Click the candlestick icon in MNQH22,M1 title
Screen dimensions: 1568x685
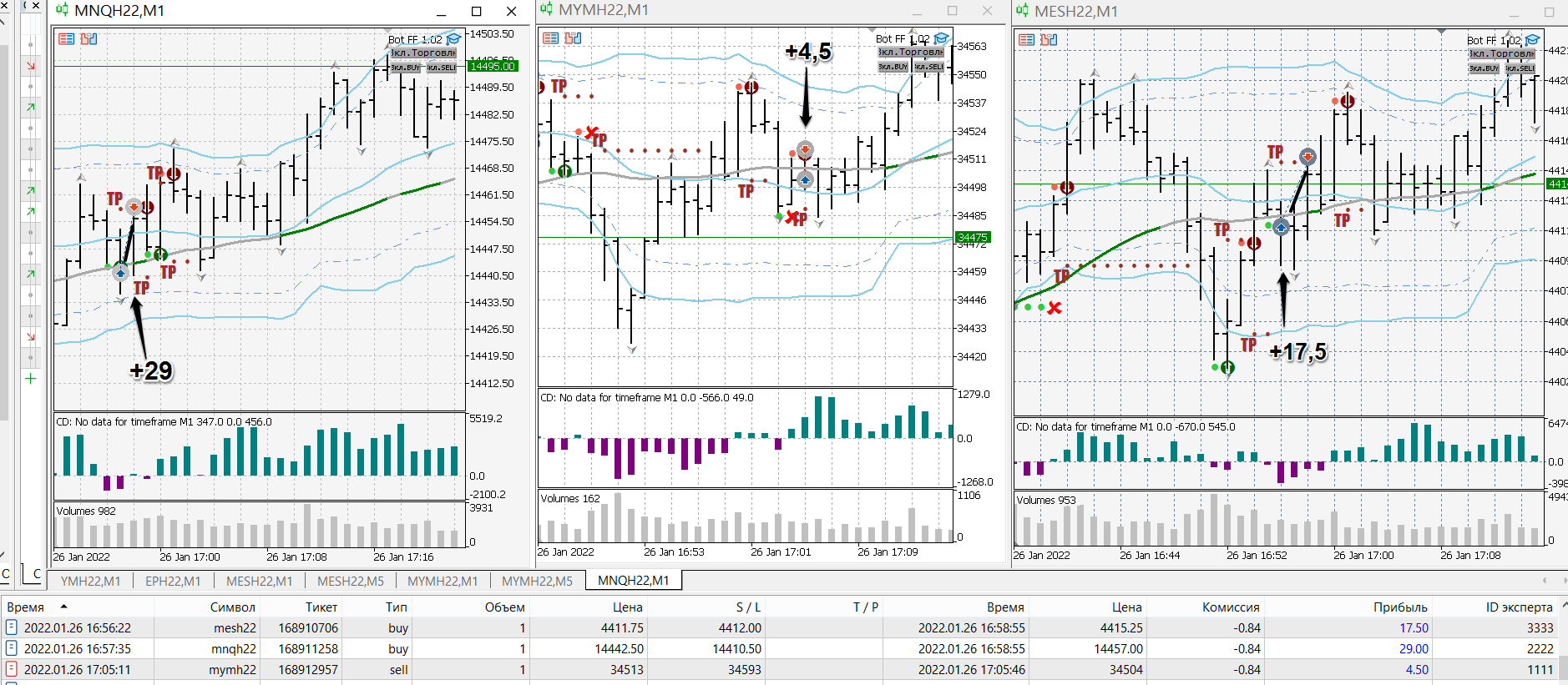62,11
